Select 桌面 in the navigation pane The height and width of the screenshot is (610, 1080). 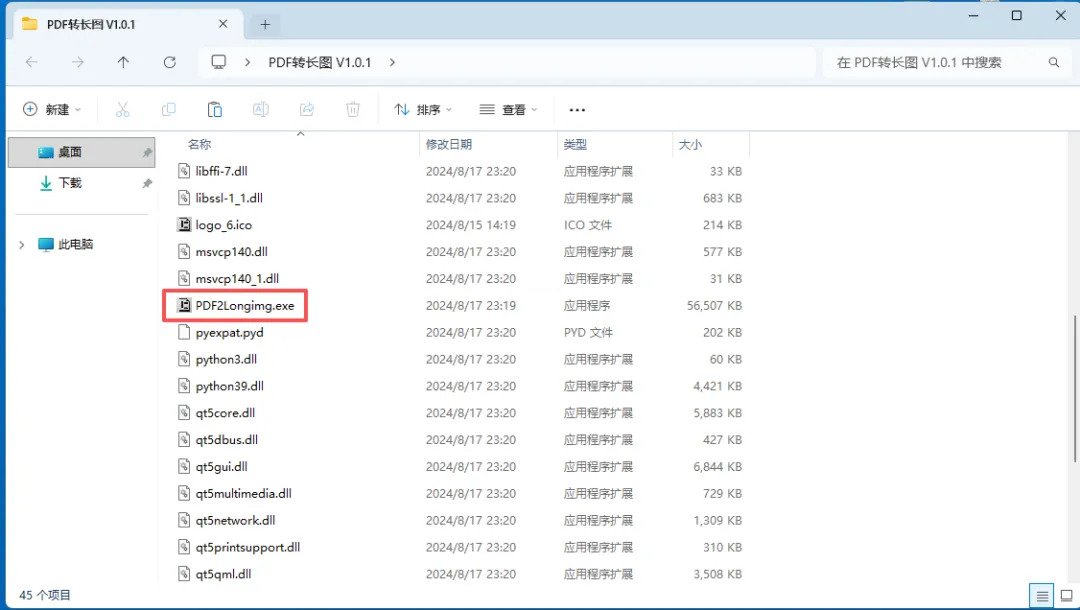tap(81, 152)
